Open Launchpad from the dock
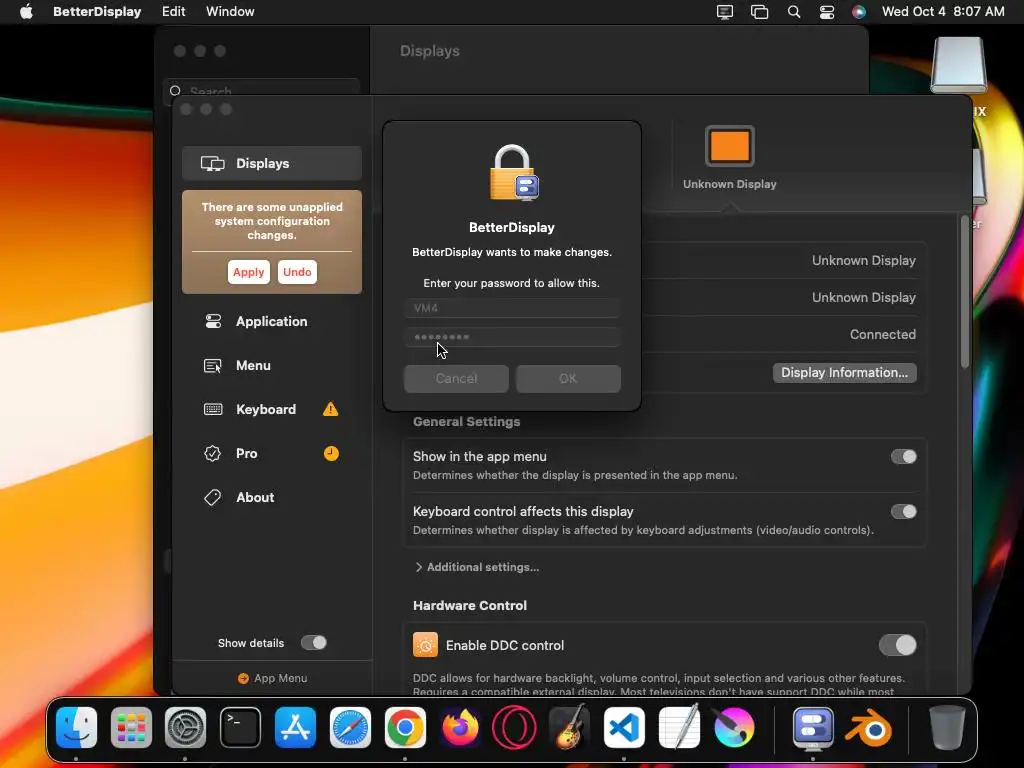Image resolution: width=1024 pixels, height=768 pixels. (x=131, y=727)
